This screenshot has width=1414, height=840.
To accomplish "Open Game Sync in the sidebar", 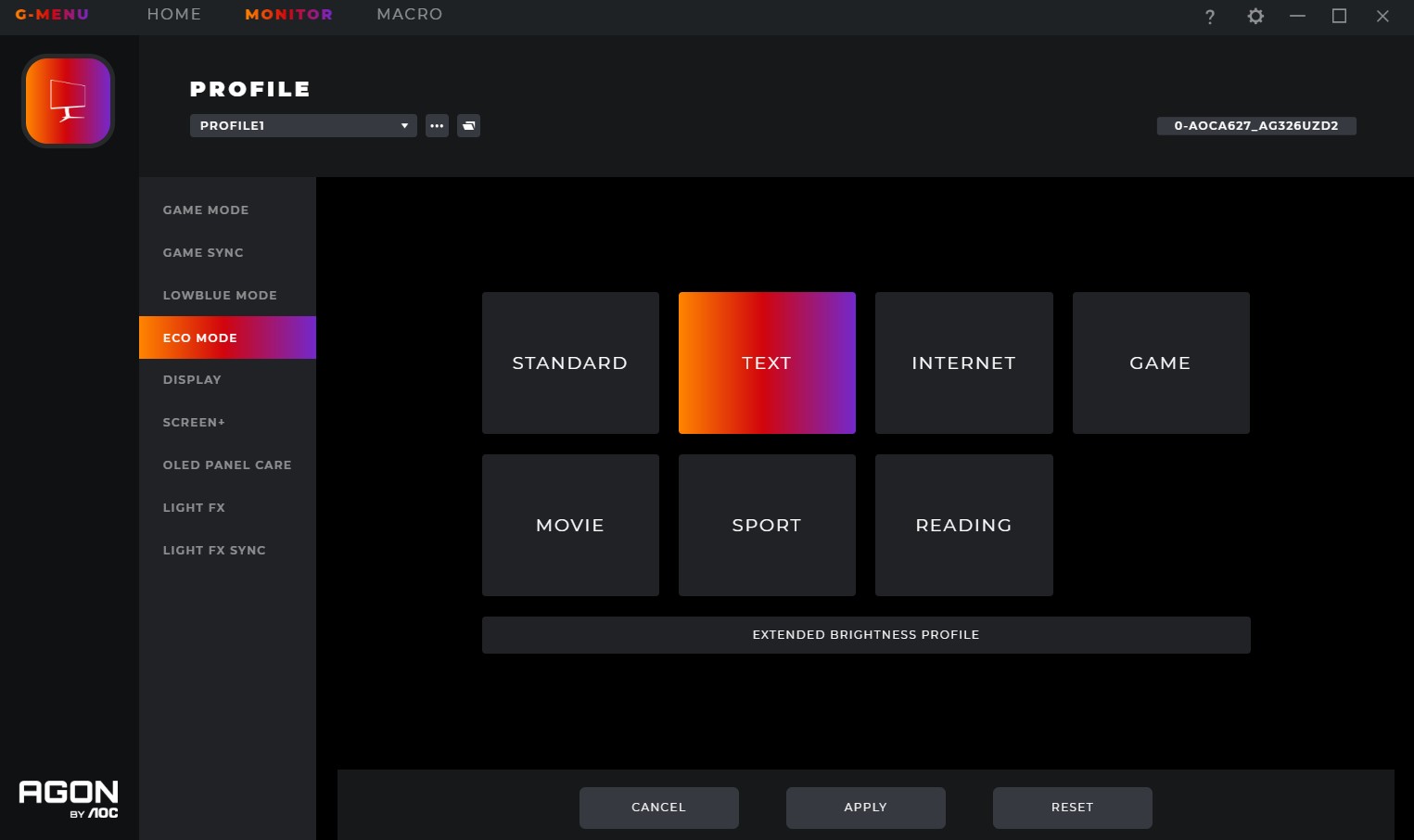I will coord(227,252).
